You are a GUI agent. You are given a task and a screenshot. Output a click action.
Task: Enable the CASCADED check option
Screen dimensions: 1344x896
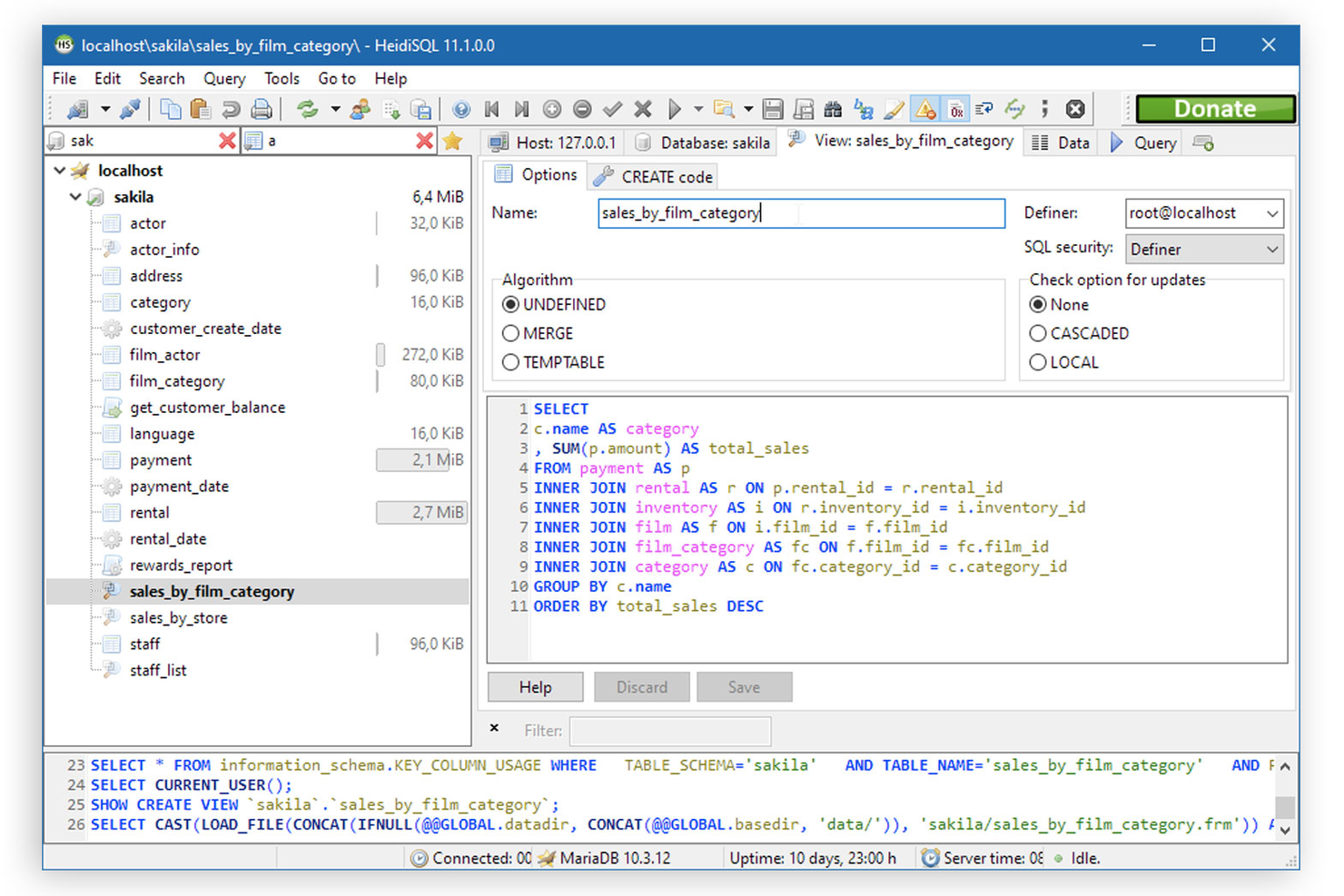click(1038, 333)
